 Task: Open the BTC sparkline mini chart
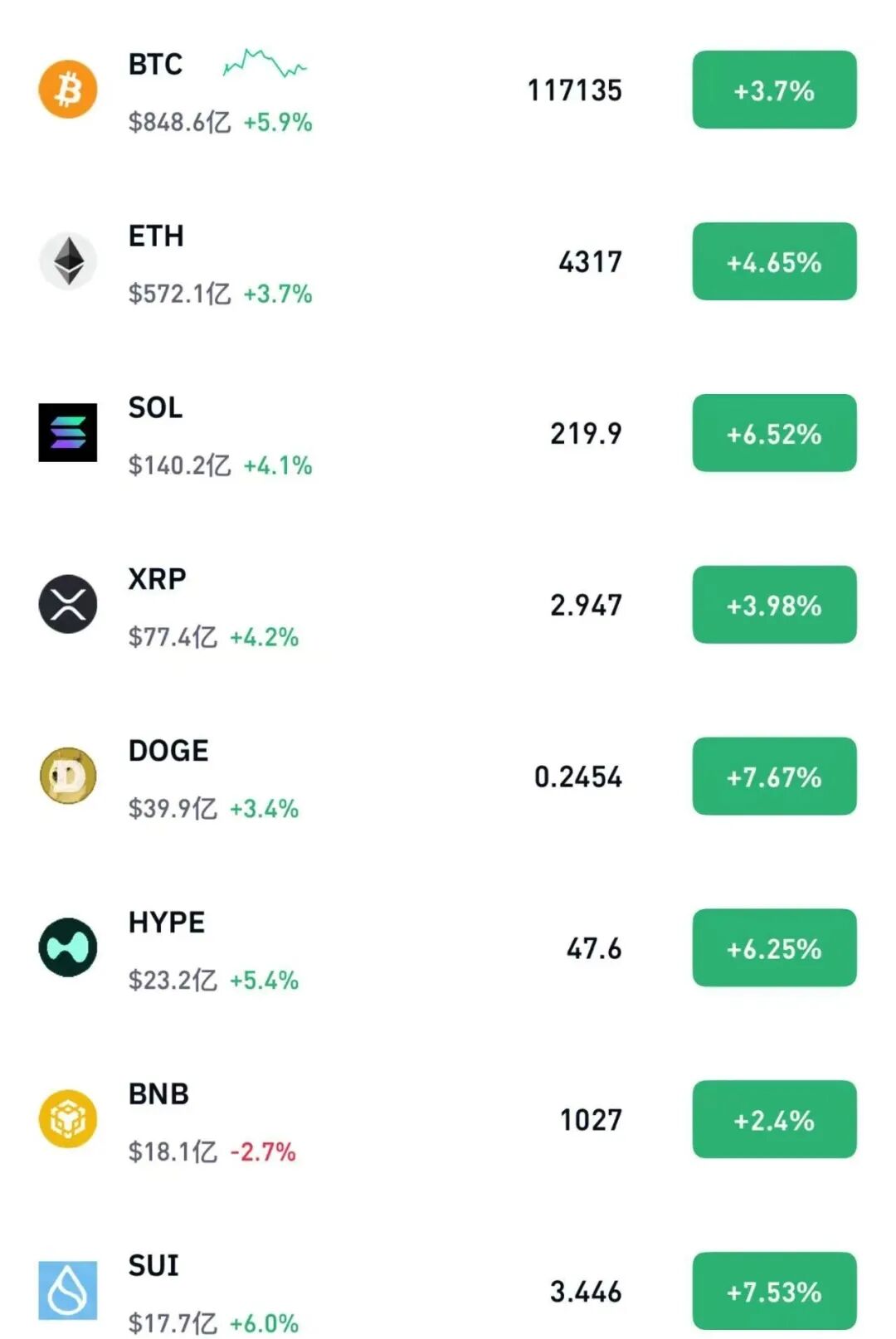coord(265,63)
